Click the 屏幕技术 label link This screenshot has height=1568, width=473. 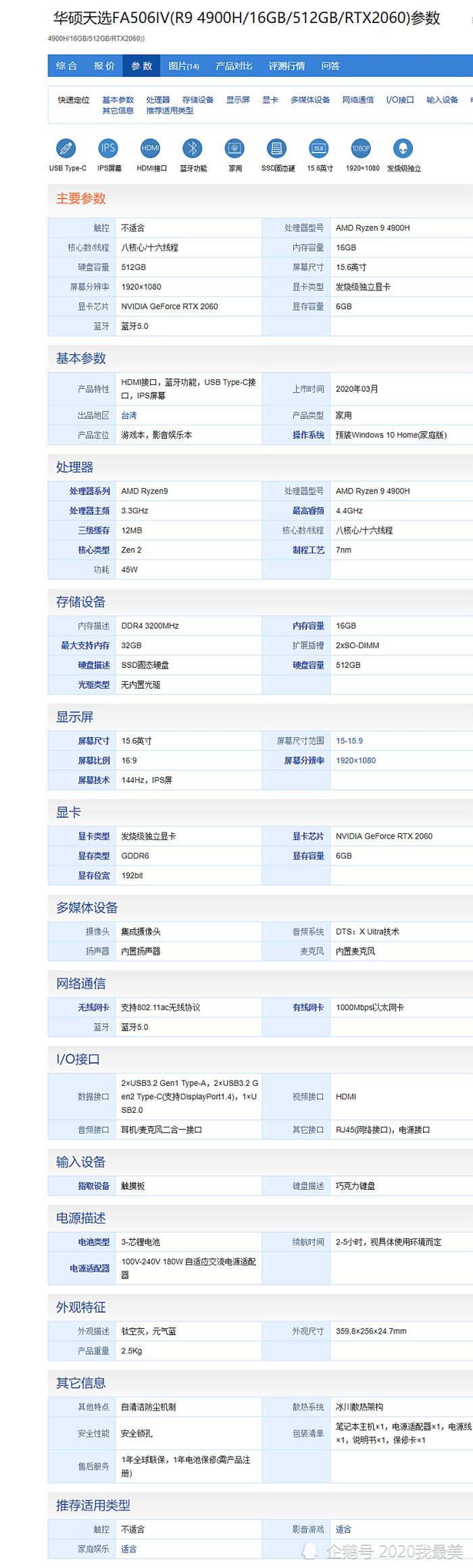tap(93, 780)
